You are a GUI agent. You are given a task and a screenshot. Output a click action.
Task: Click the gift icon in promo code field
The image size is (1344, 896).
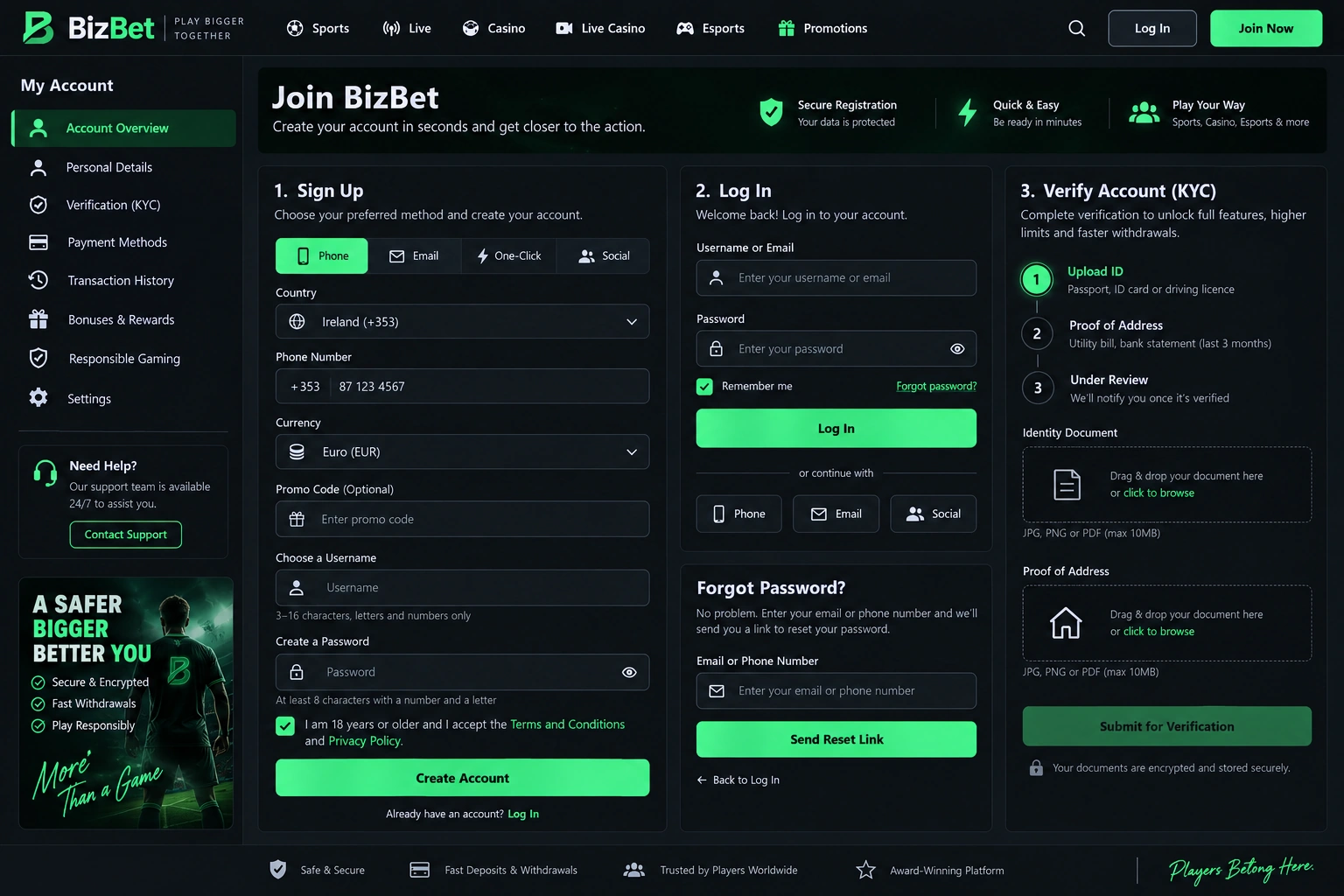[x=297, y=520]
